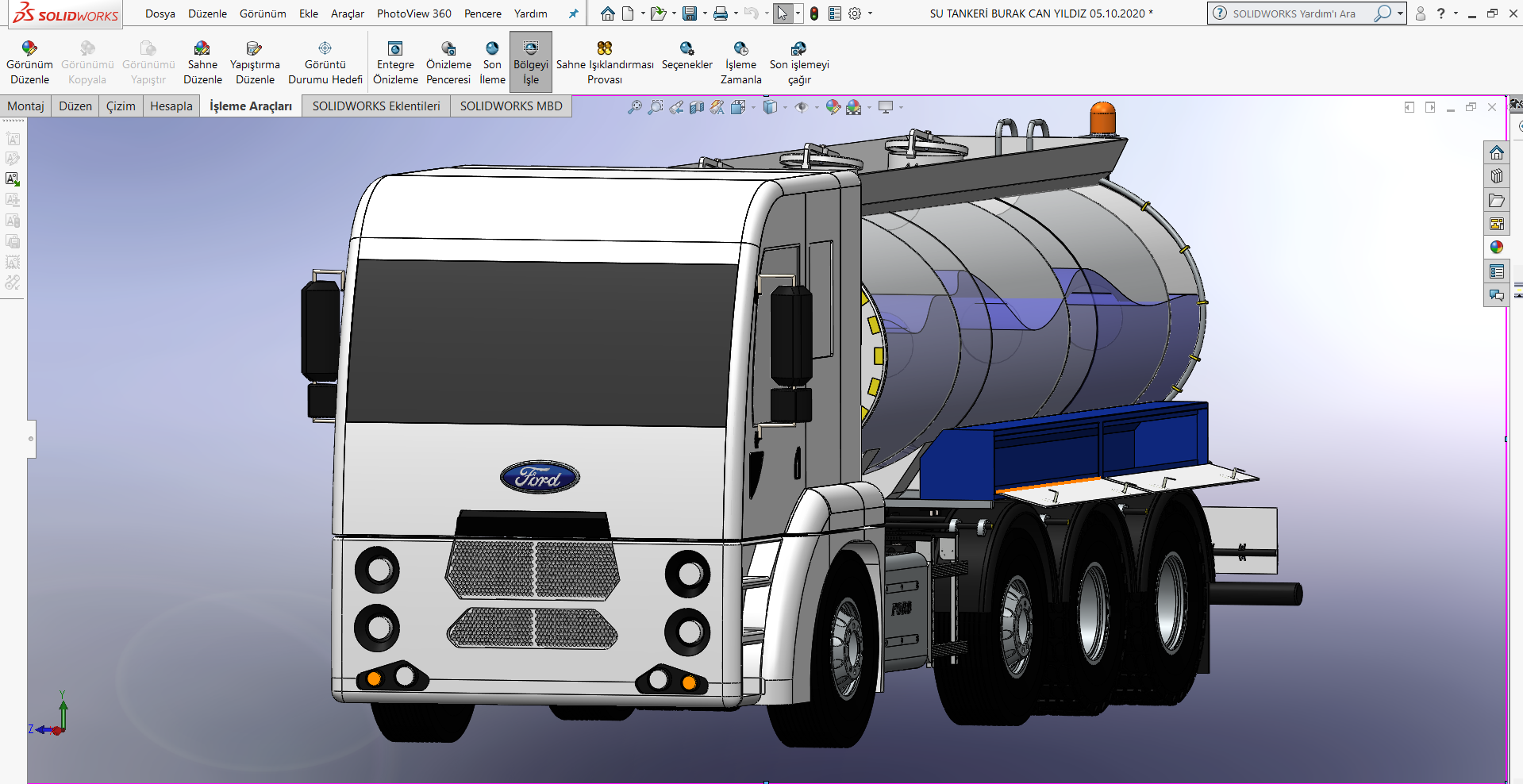Click the Apply Scene icon
Viewport: 1523px width, 784px height.
pos(854,107)
